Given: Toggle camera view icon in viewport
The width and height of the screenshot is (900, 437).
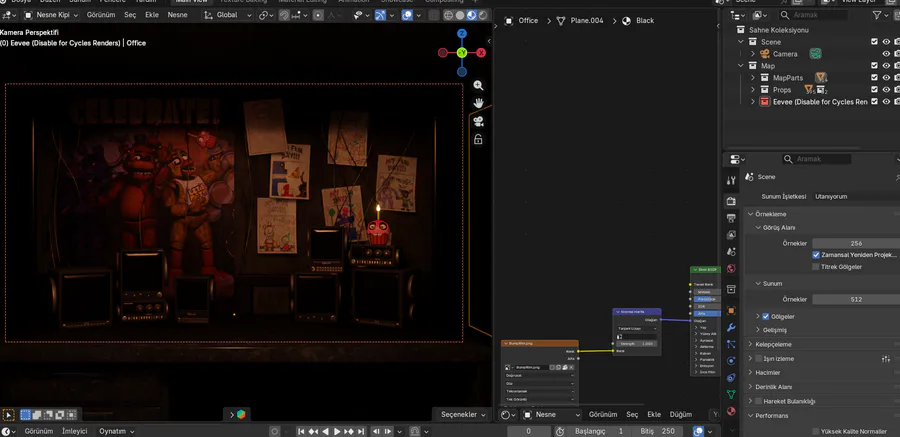Looking at the screenshot, I should coord(478,121).
